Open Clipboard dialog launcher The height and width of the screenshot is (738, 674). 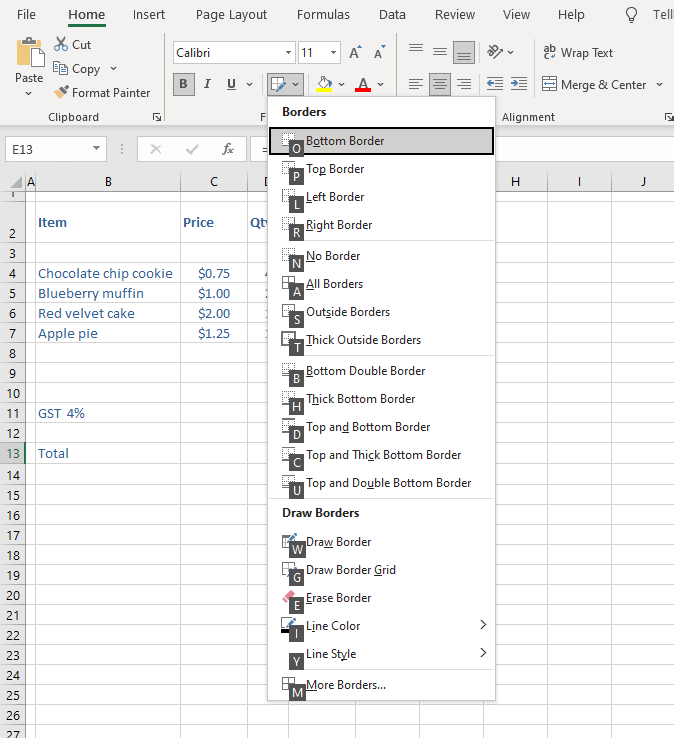[x=157, y=117]
